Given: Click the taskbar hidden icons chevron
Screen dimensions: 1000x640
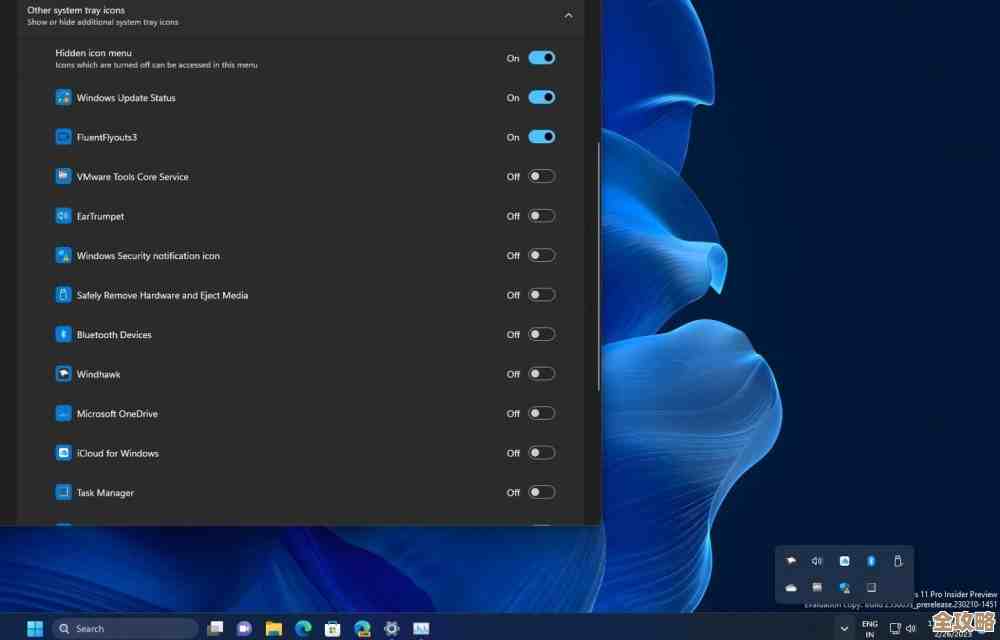Looking at the screenshot, I should (844, 628).
